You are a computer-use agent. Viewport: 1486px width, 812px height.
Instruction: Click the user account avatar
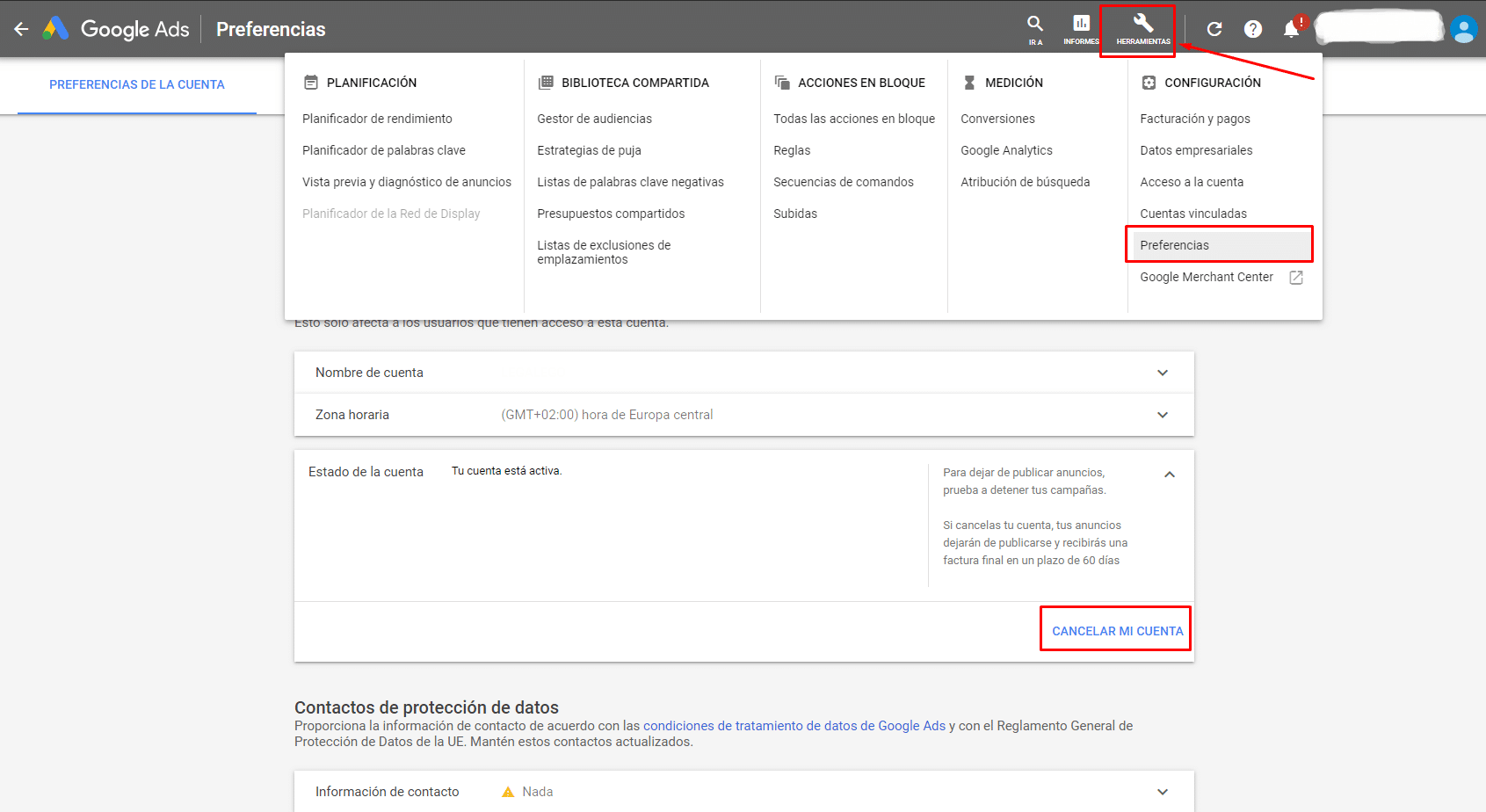[1464, 29]
